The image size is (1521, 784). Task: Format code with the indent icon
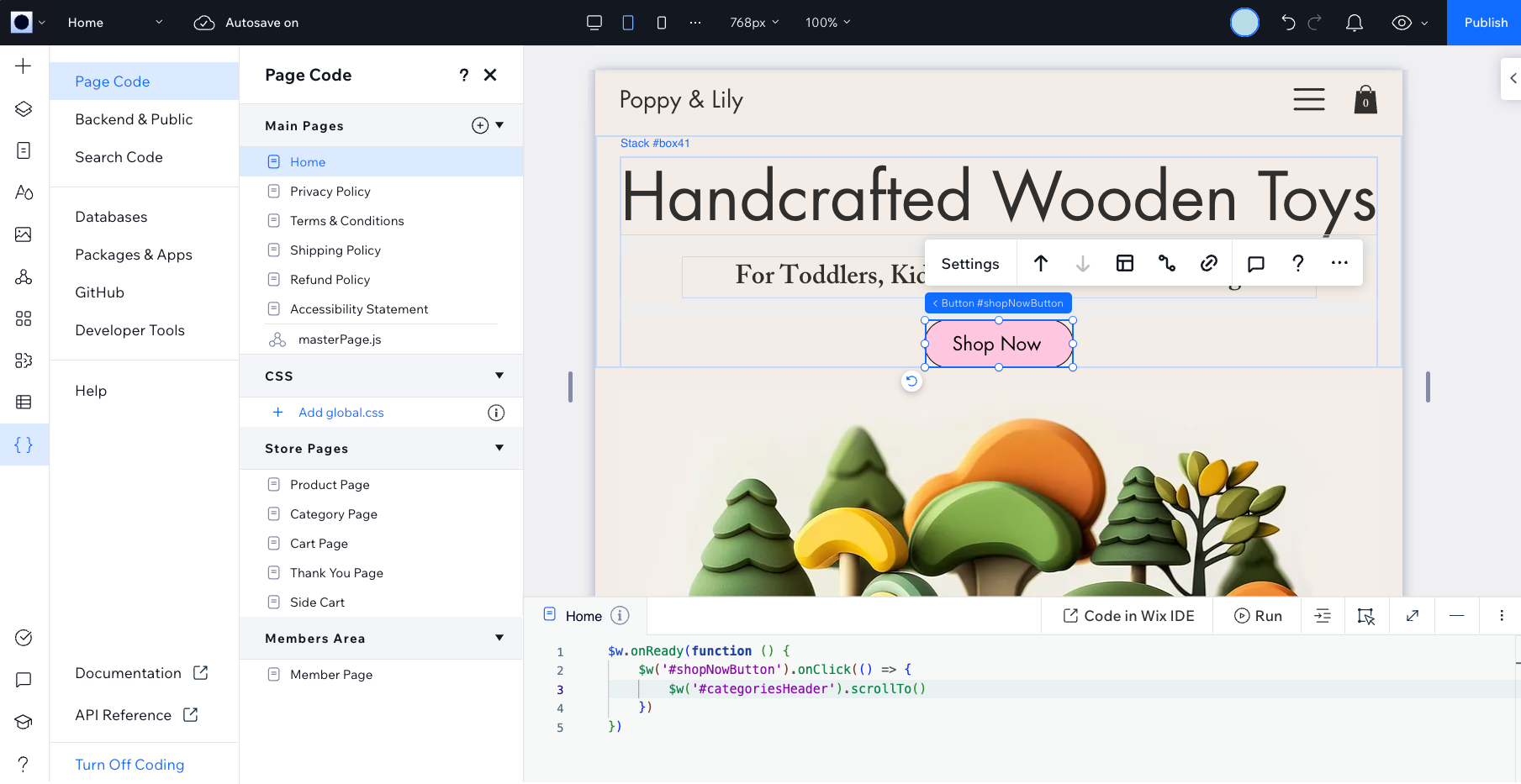tap(1323, 616)
